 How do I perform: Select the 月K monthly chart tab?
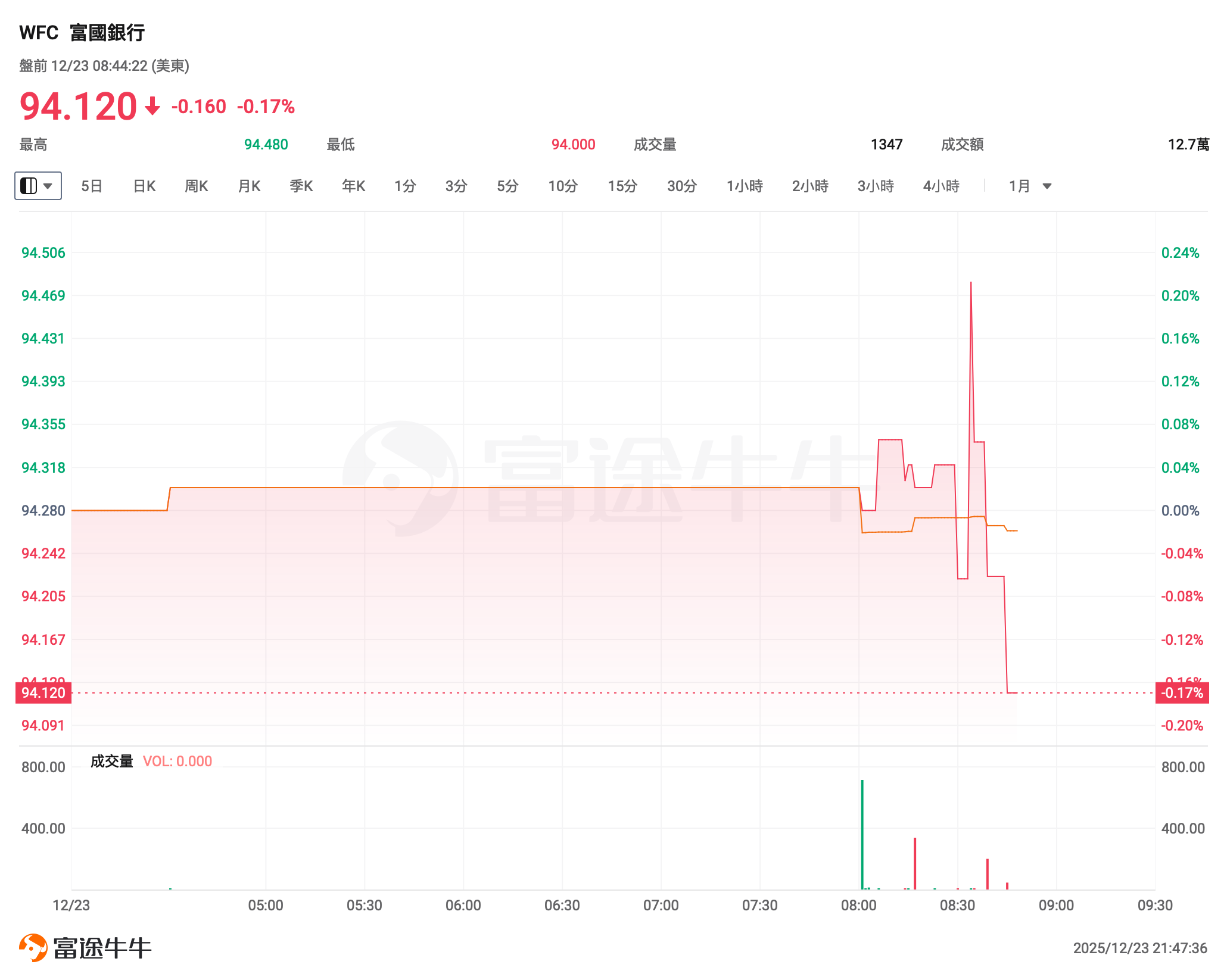[249, 186]
